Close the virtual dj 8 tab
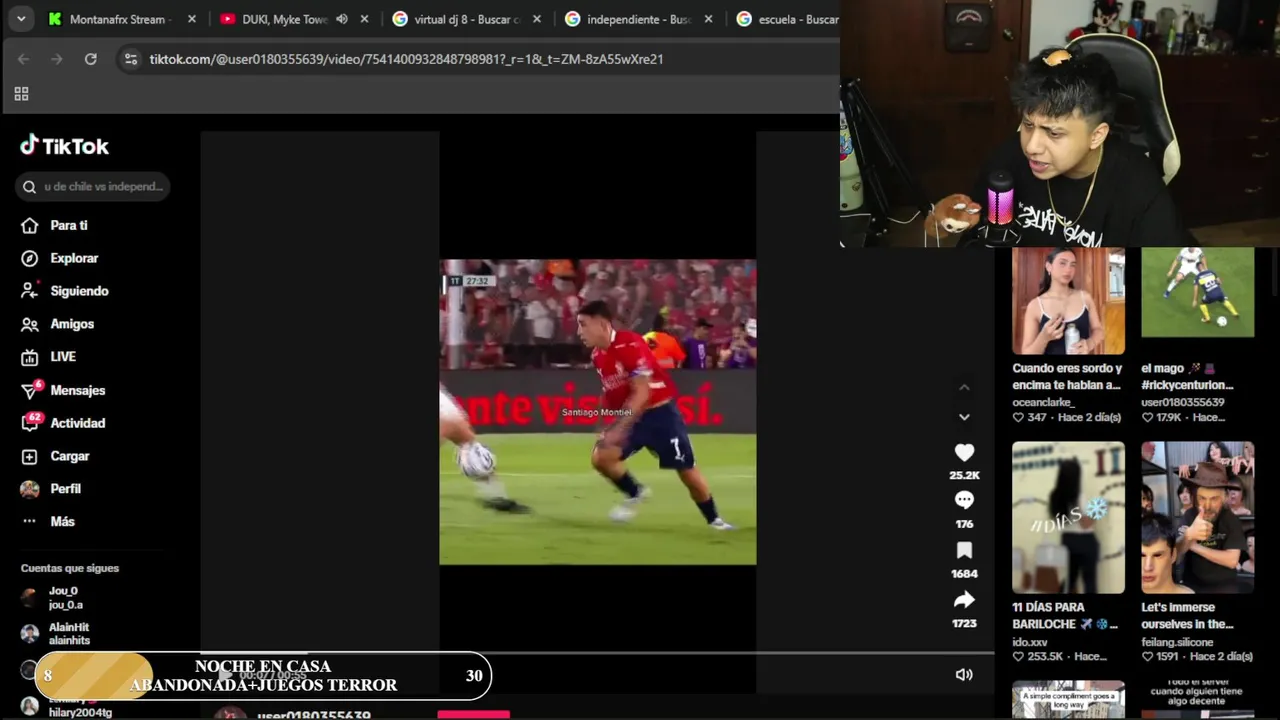Viewport: 1280px width, 720px height. pos(537,19)
